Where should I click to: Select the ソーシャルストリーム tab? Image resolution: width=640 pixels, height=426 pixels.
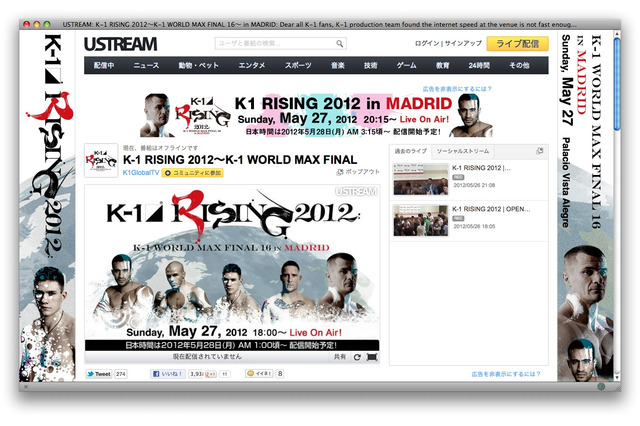coord(462,151)
